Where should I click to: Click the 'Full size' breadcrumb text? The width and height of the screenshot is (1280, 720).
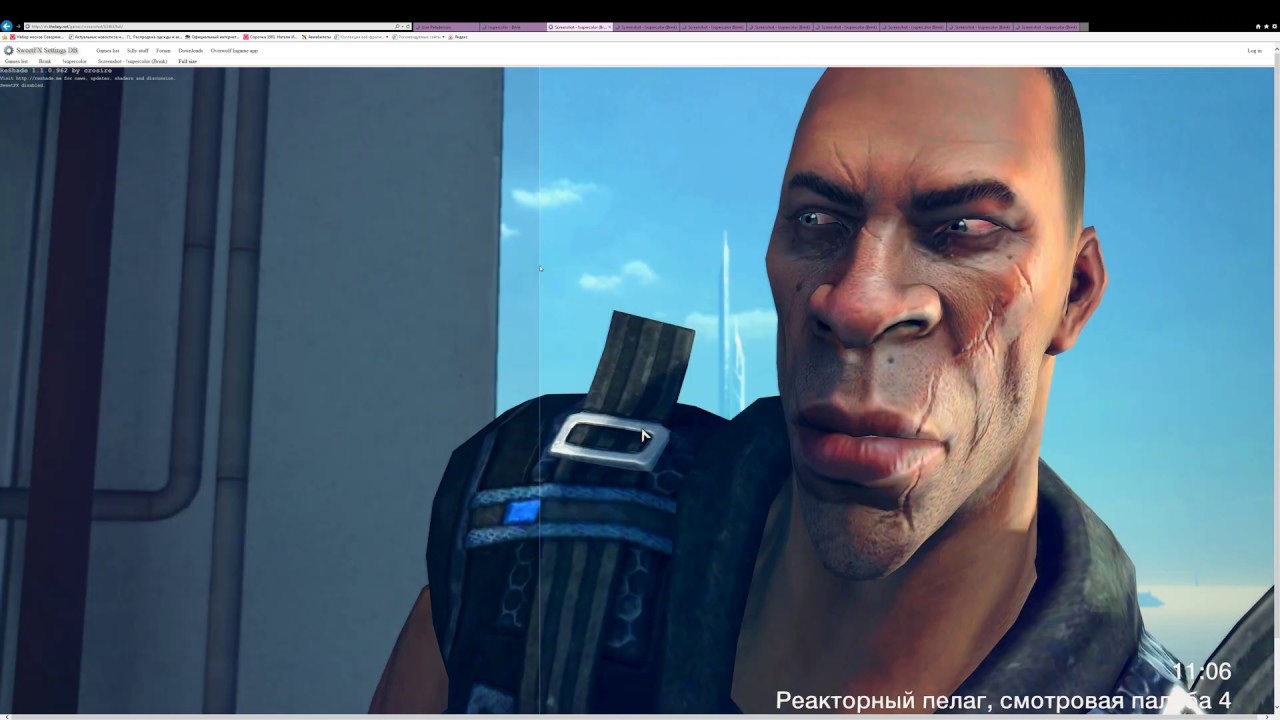[x=187, y=61]
